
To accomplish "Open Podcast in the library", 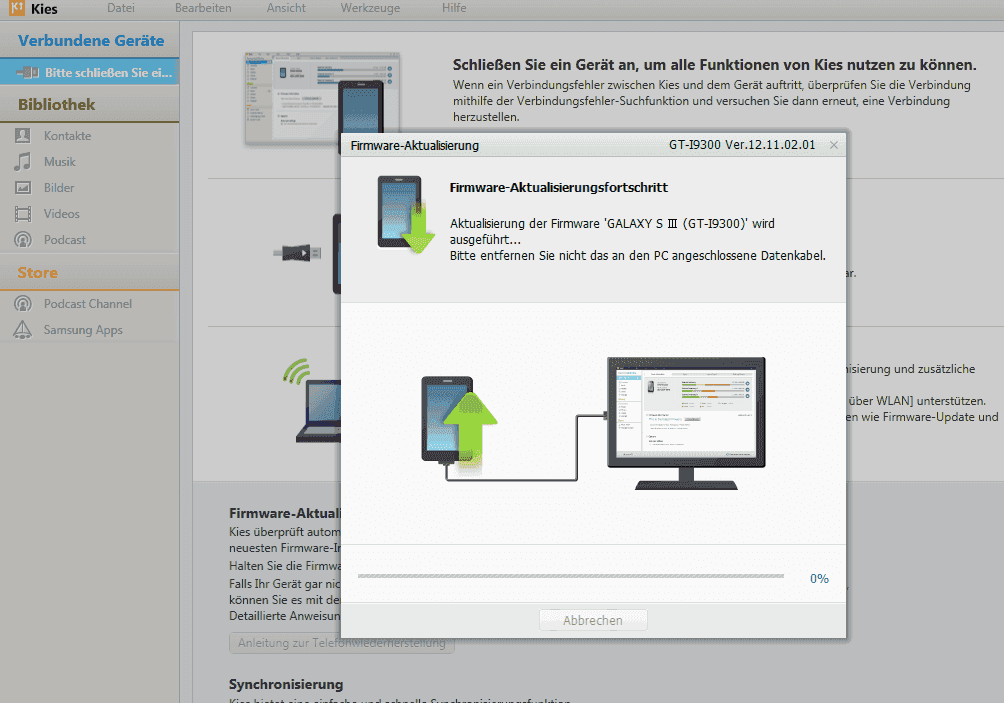I will coord(65,240).
